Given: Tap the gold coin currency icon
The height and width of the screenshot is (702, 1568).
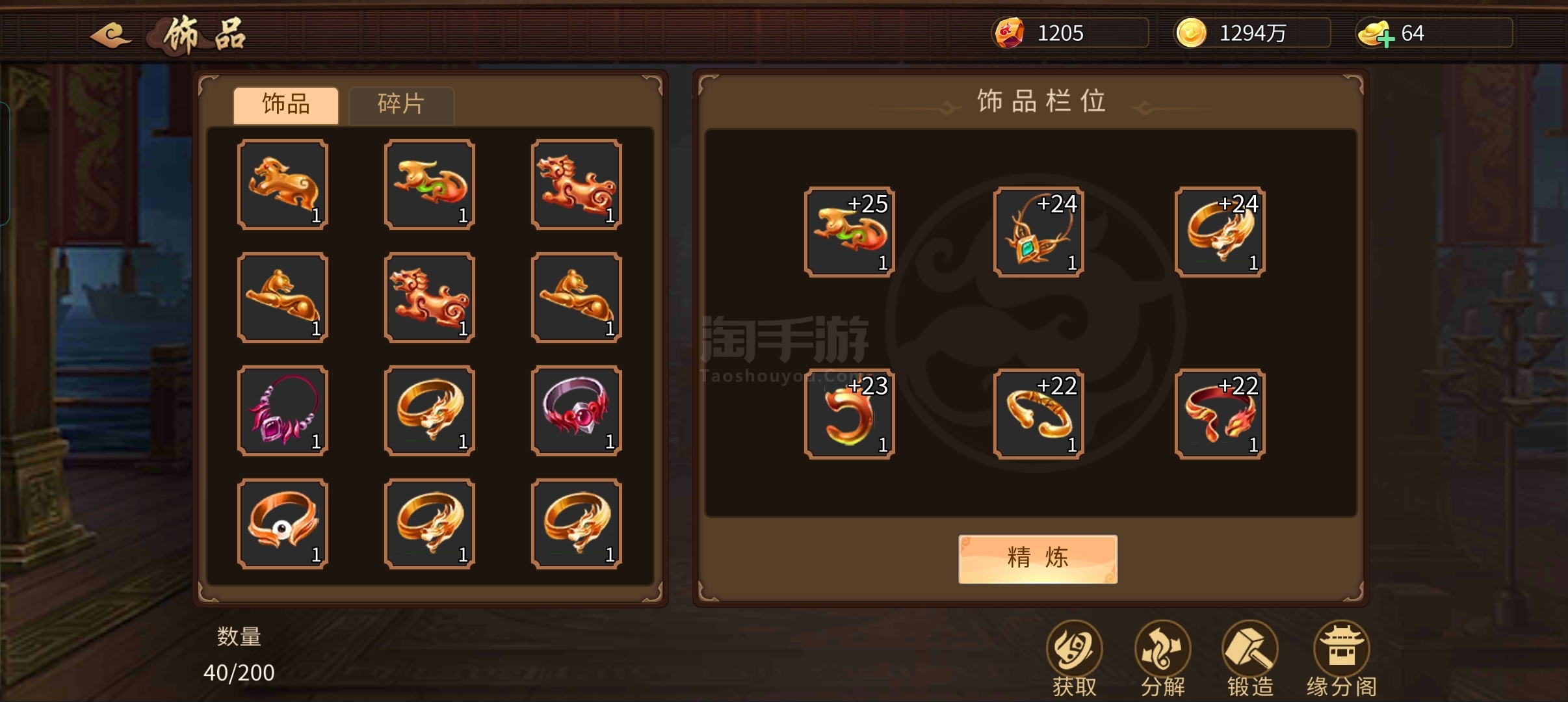Looking at the screenshot, I should click(1191, 32).
